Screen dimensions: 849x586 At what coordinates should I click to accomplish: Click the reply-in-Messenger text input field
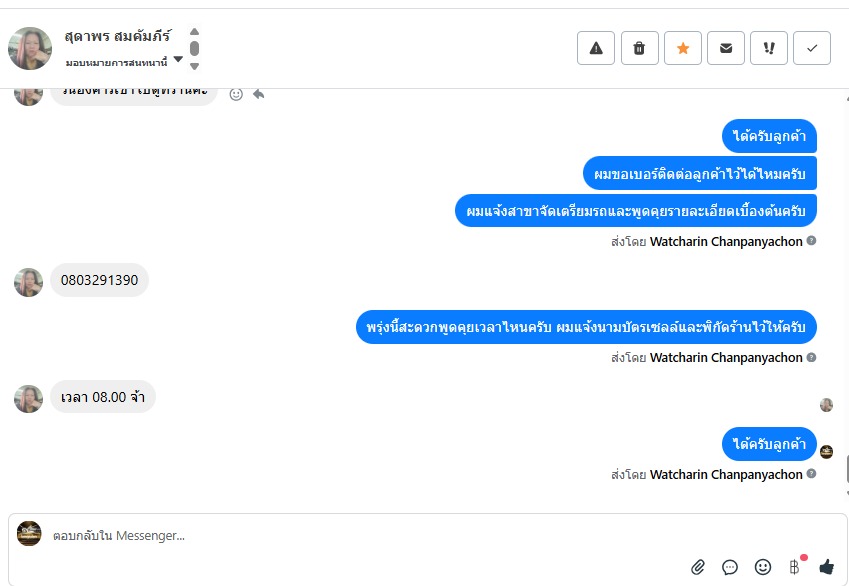pyautogui.click(x=428, y=536)
